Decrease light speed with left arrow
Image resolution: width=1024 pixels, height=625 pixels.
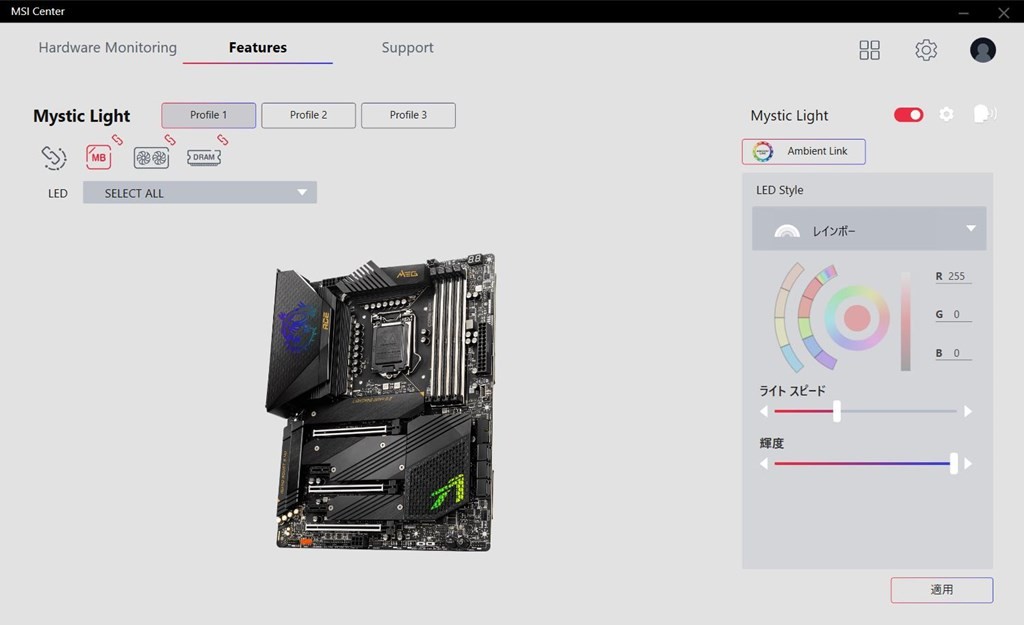point(764,411)
